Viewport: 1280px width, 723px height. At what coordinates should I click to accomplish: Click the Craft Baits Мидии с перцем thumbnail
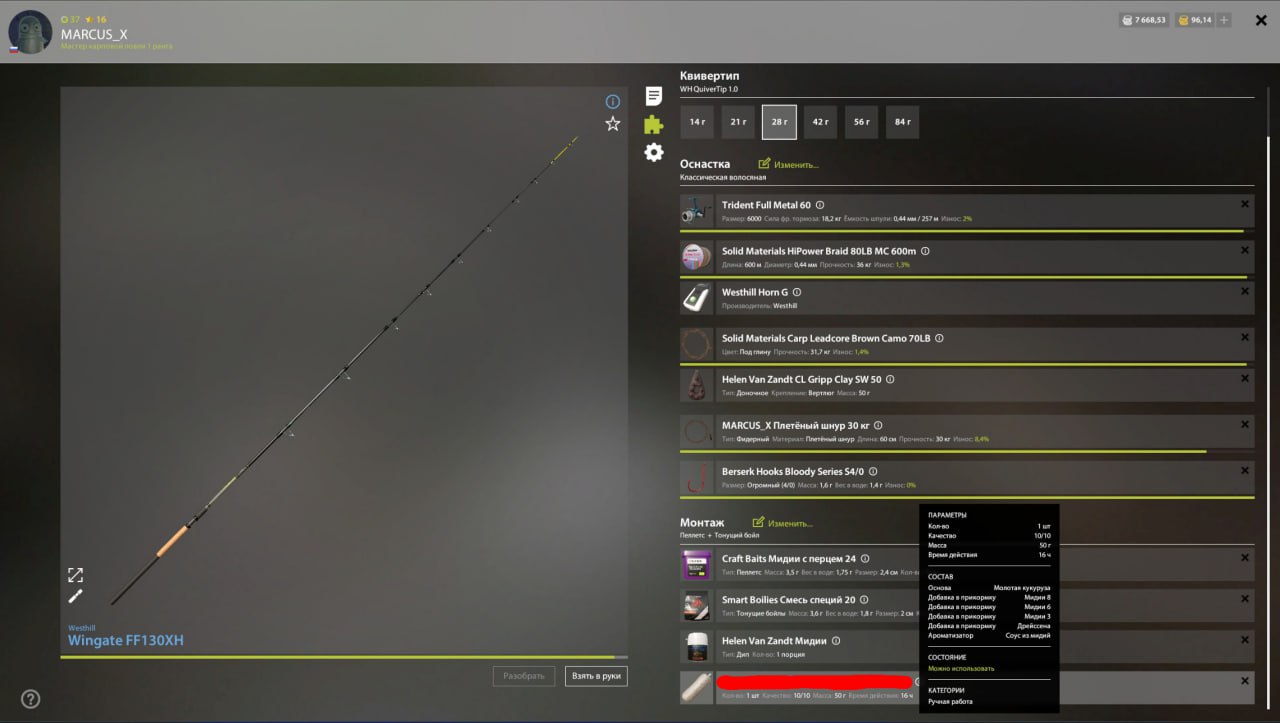click(x=696, y=565)
